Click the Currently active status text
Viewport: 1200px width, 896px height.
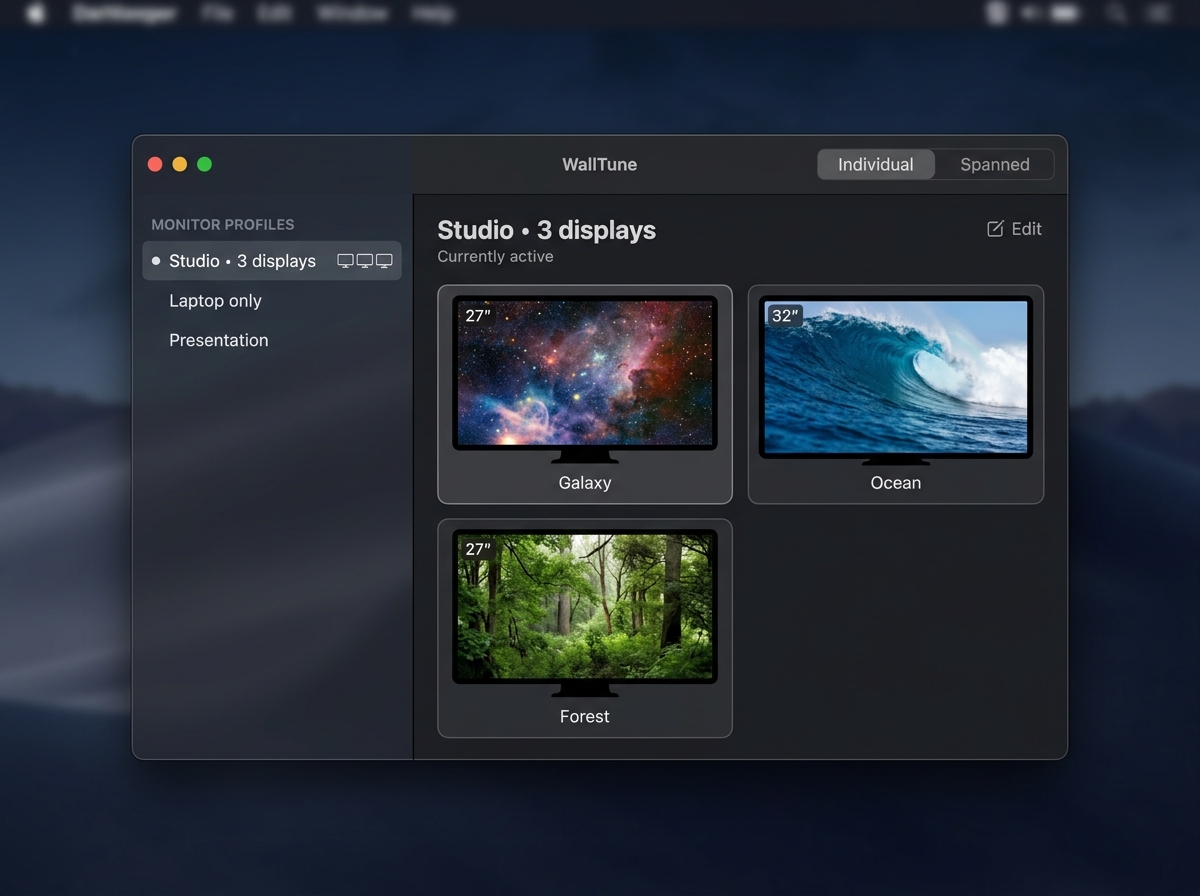[495, 257]
